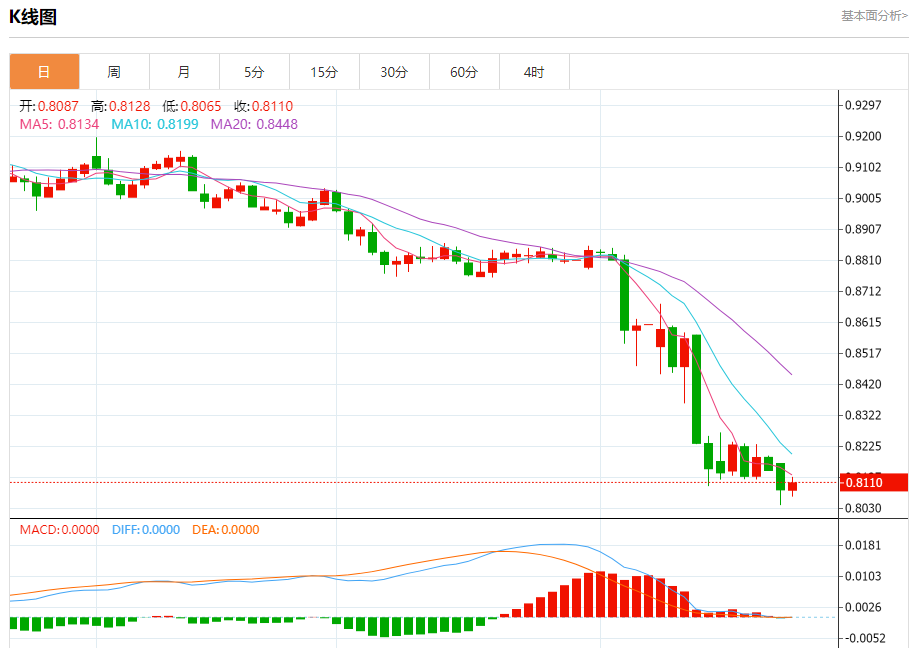Click the 0.8810 price axis label
This screenshot has width=914, height=648.
click(863, 260)
